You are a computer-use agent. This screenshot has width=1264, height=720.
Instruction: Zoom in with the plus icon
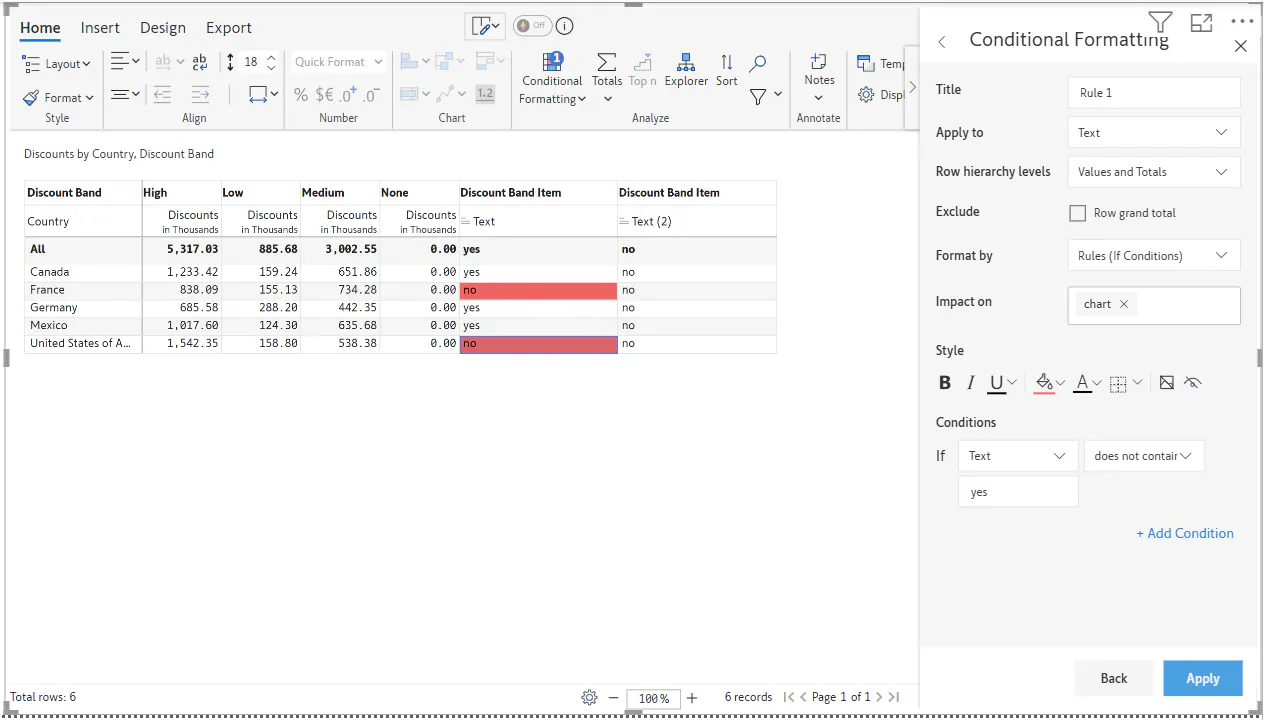(692, 697)
